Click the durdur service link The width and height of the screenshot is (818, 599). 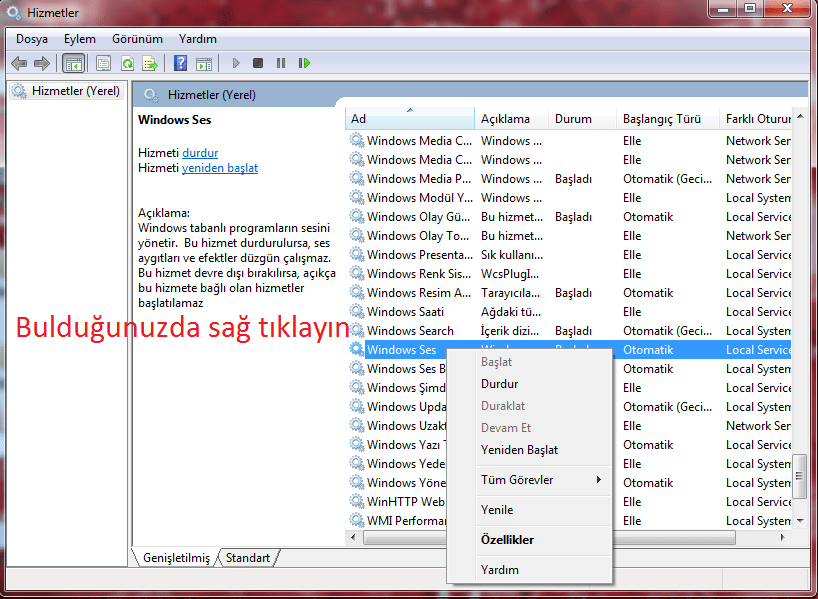[200, 153]
